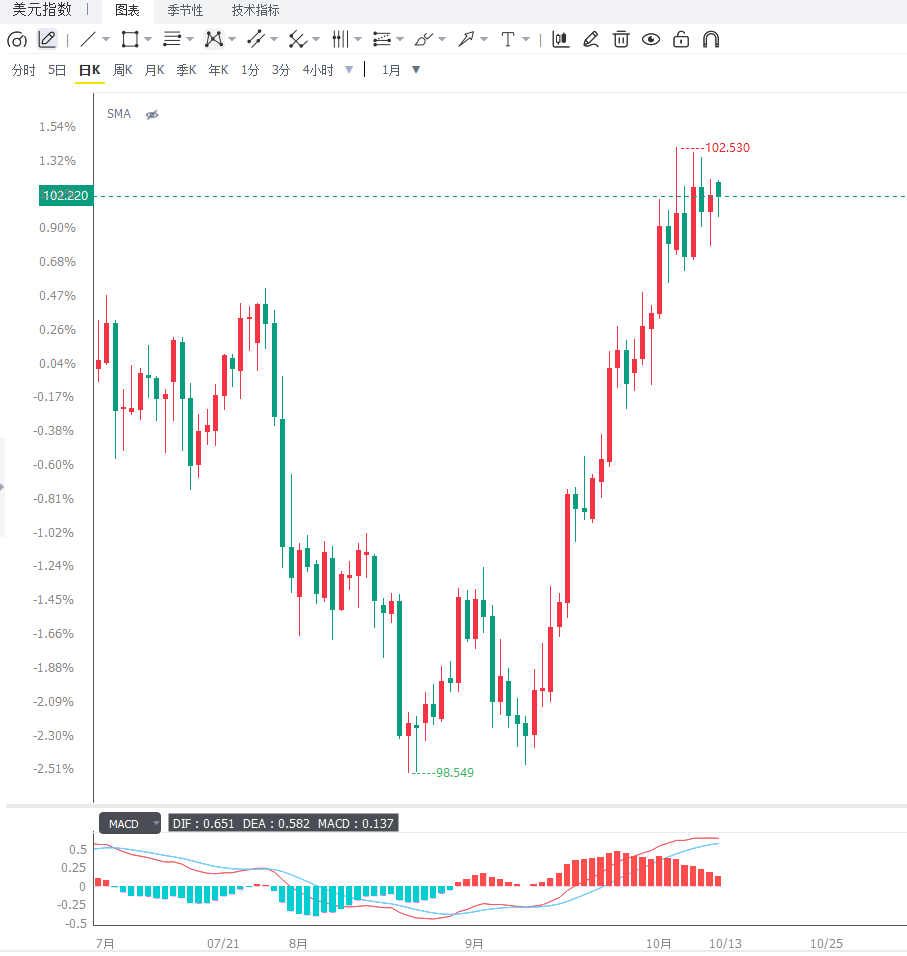The width and height of the screenshot is (907, 956).
Task: Click the text annotation T tool
Action: coord(507,40)
